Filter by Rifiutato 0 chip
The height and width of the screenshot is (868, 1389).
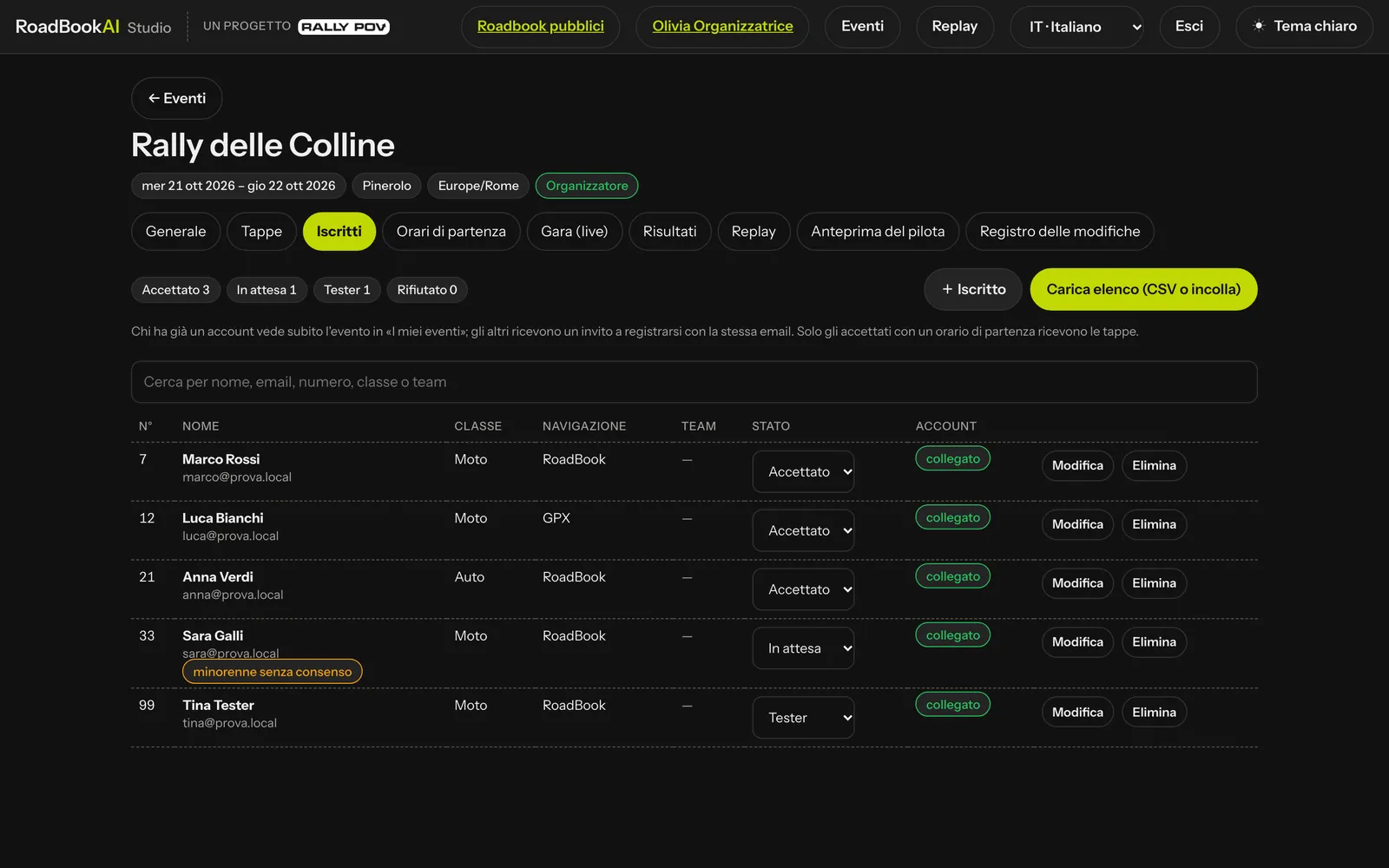coord(427,290)
